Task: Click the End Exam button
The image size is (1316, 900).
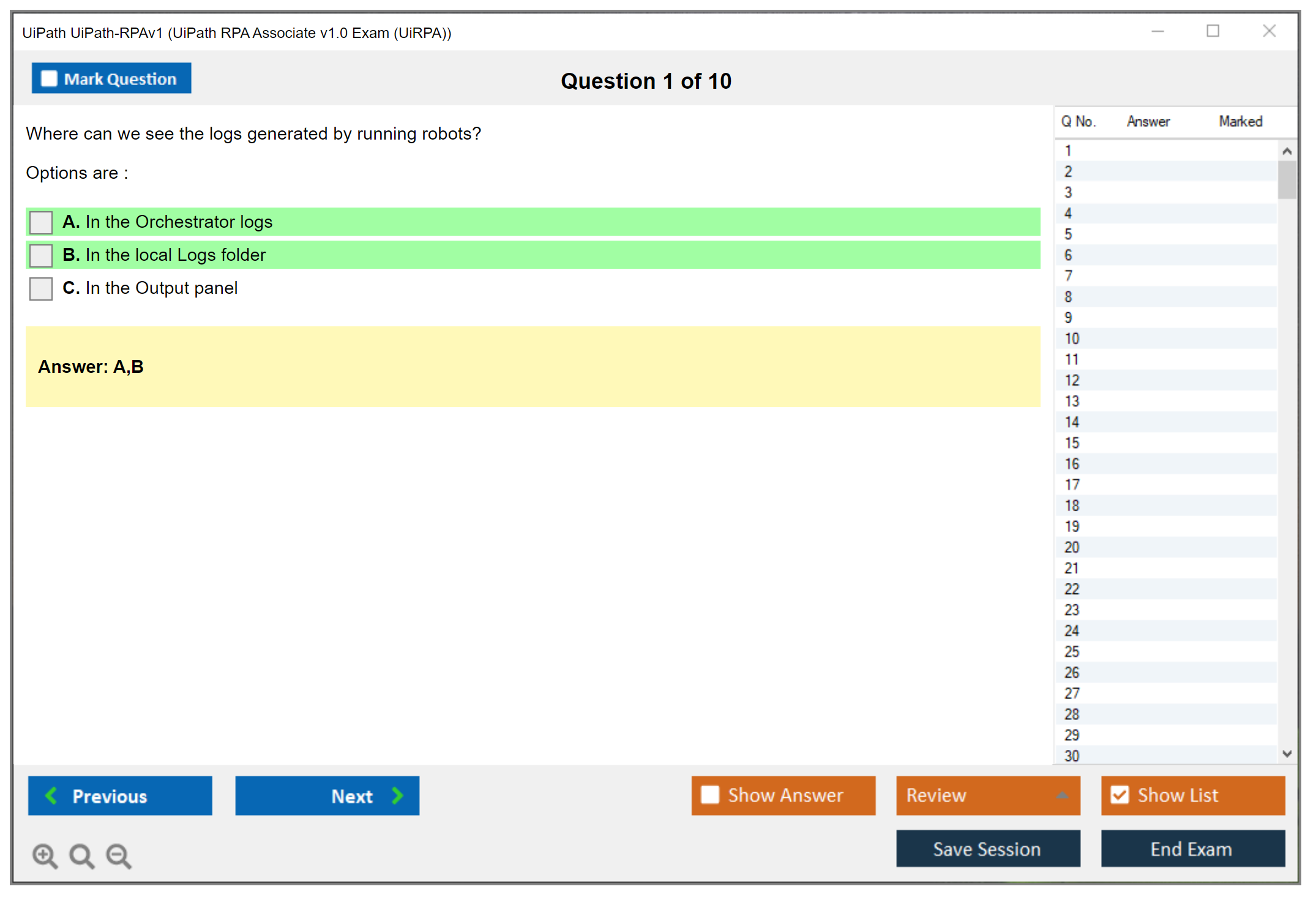Action: tap(1192, 849)
